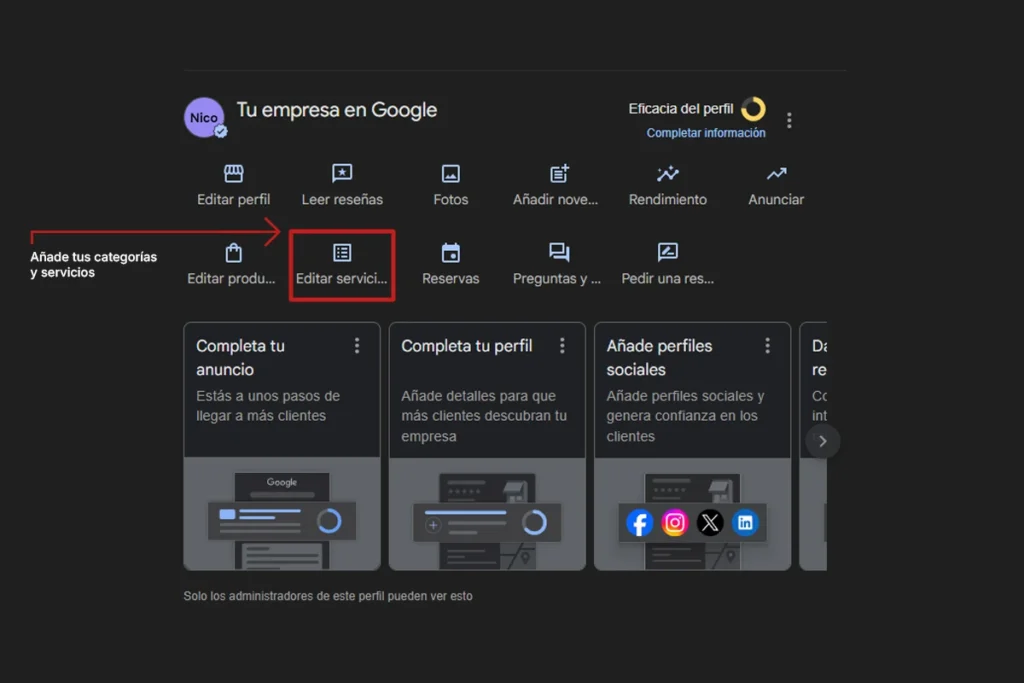The width and height of the screenshot is (1024, 683).
Task: Click Solo los administradores notice text
Action: (x=328, y=596)
